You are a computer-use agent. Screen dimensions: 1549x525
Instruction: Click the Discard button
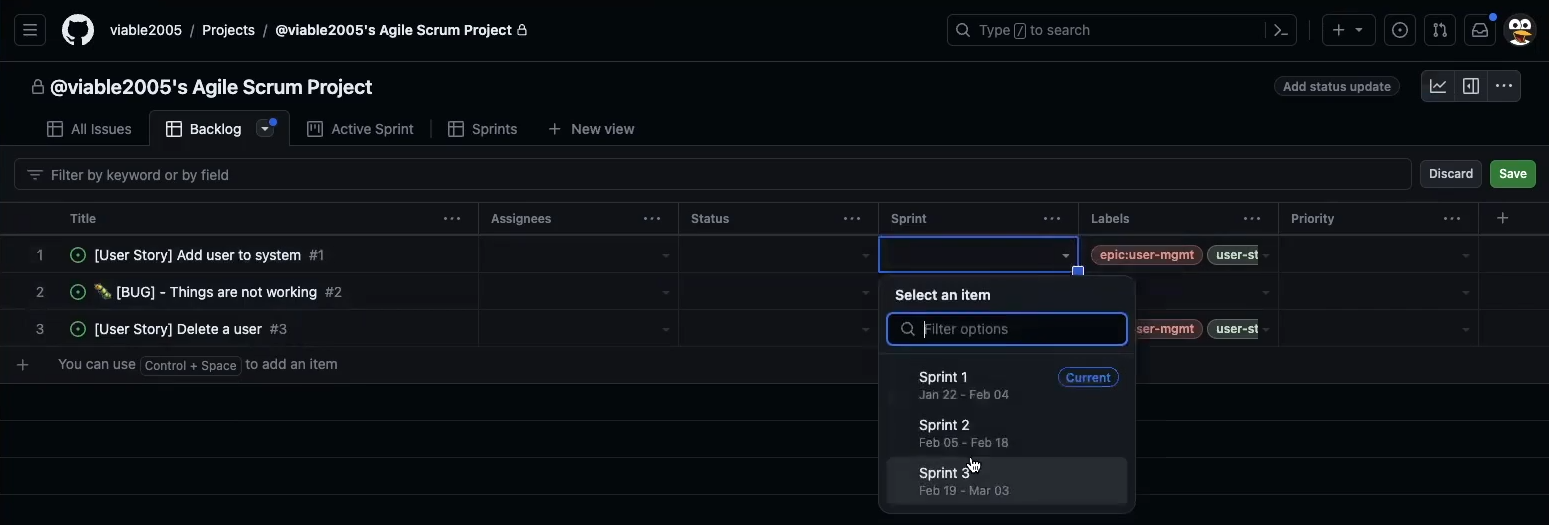click(1450, 174)
